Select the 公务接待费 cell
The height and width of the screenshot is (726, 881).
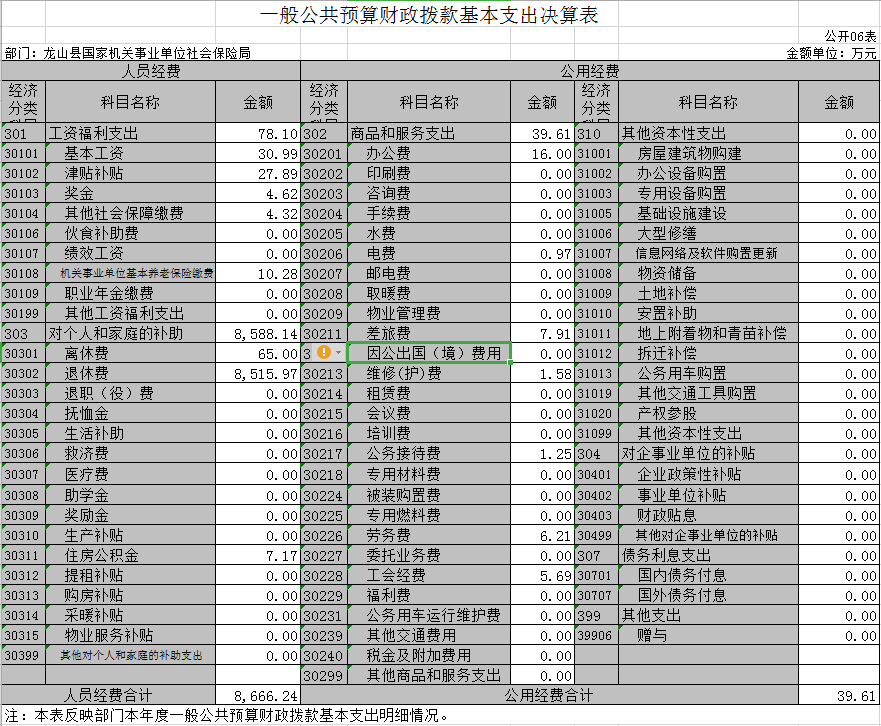[x=429, y=453]
